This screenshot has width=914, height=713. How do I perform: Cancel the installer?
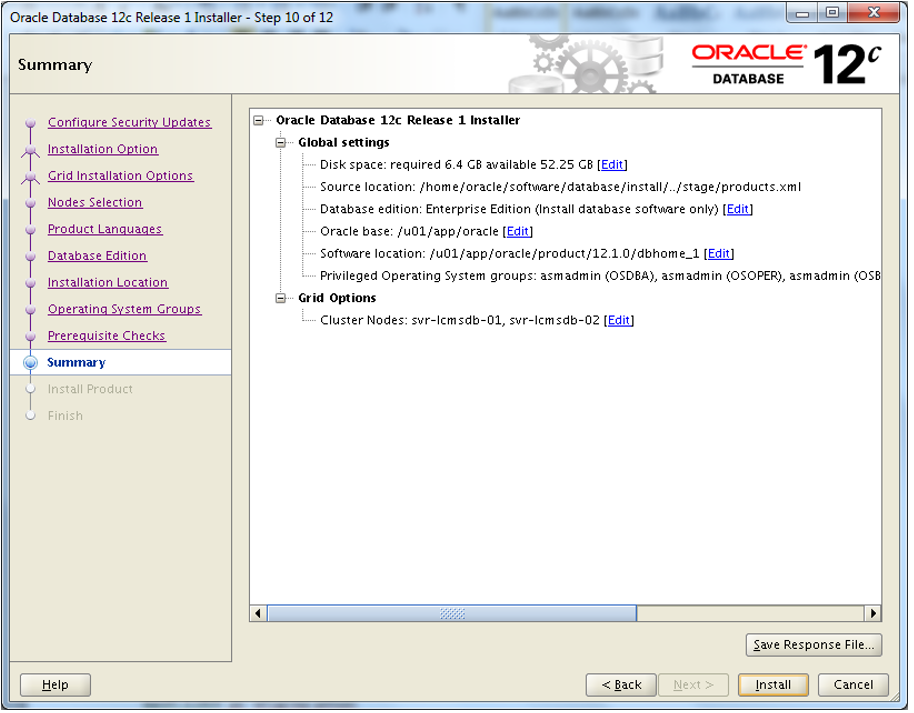[853, 686]
